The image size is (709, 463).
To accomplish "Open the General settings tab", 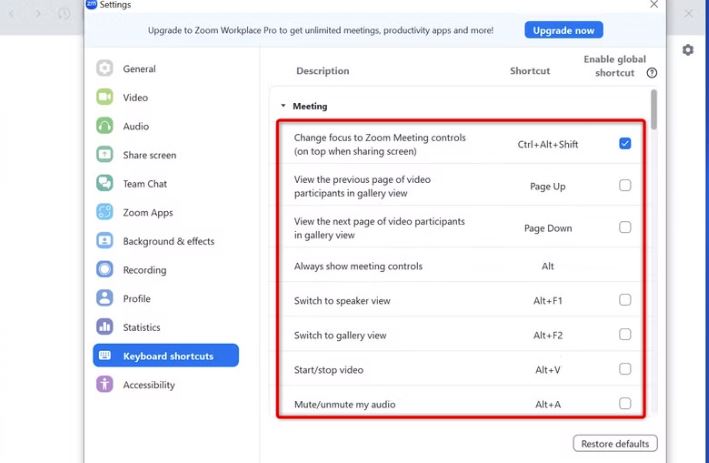I will 166,68.
